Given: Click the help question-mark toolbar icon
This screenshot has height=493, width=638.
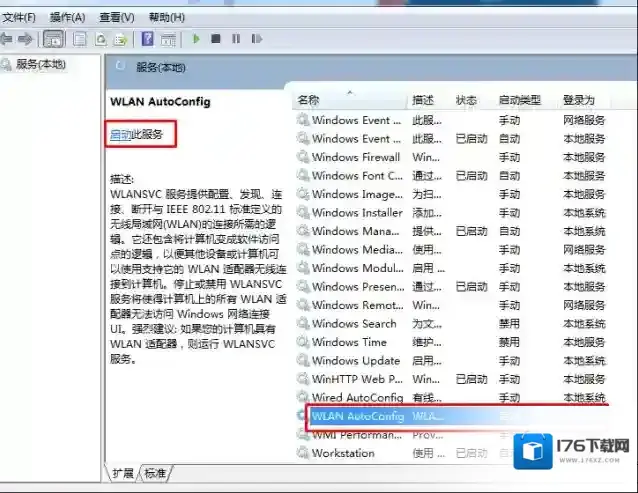Looking at the screenshot, I should point(148,39).
